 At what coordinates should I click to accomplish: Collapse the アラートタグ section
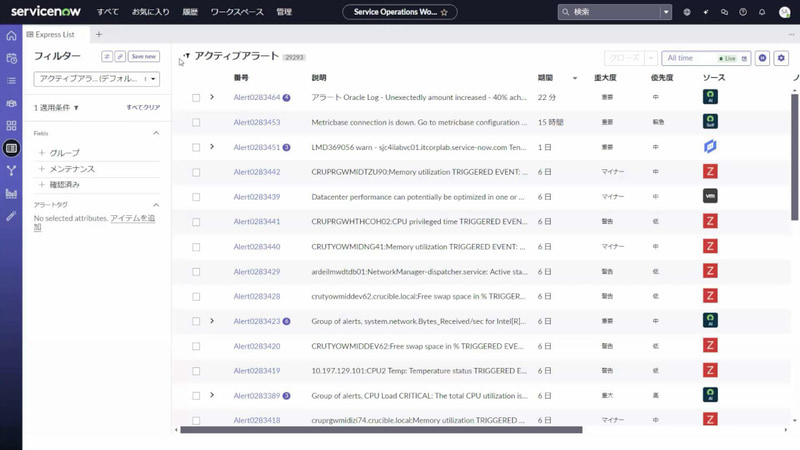click(x=156, y=205)
